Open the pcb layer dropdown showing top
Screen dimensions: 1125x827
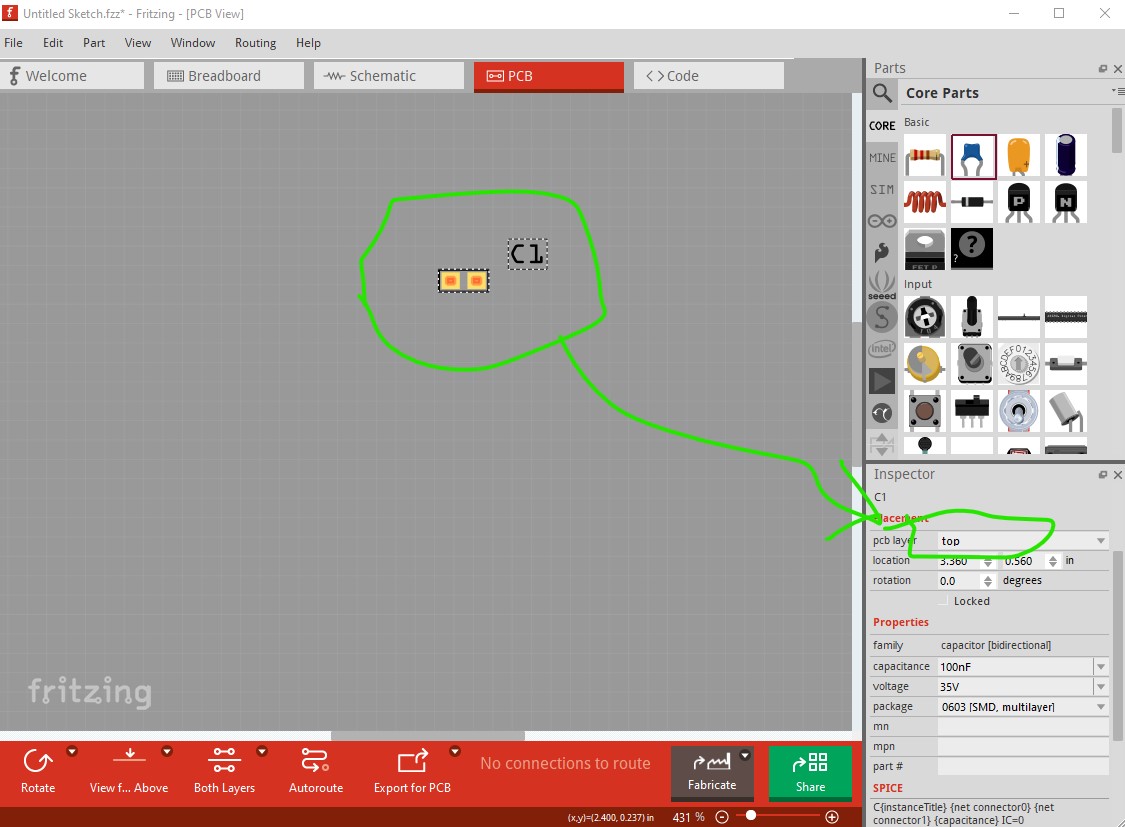tap(1022, 541)
